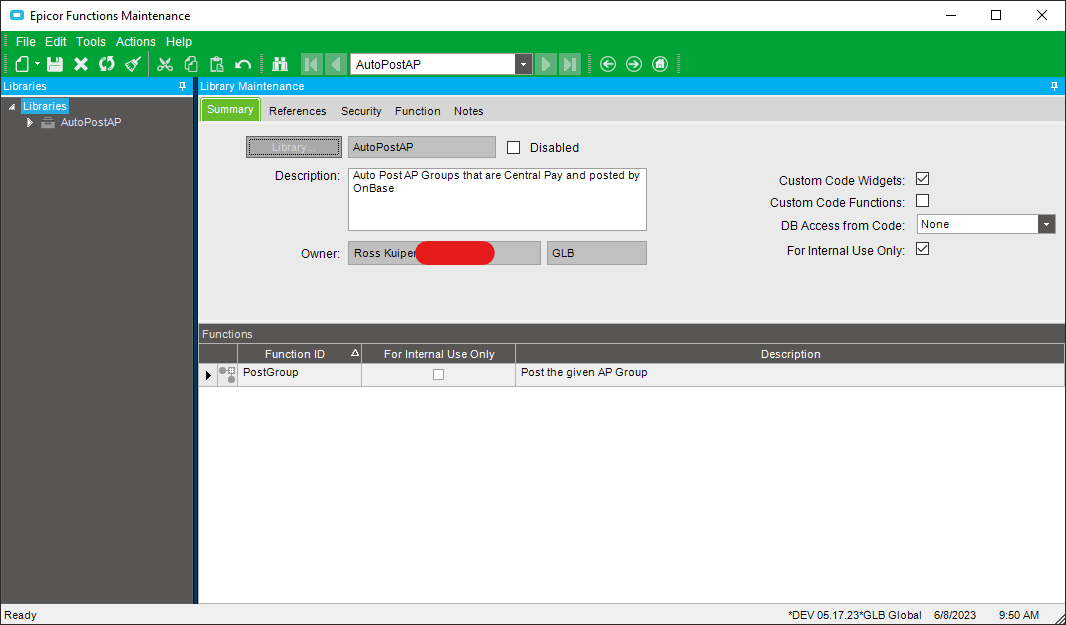The image size is (1066, 625).
Task: Click the 6/8/2023 date in status bar
Action: (955, 615)
